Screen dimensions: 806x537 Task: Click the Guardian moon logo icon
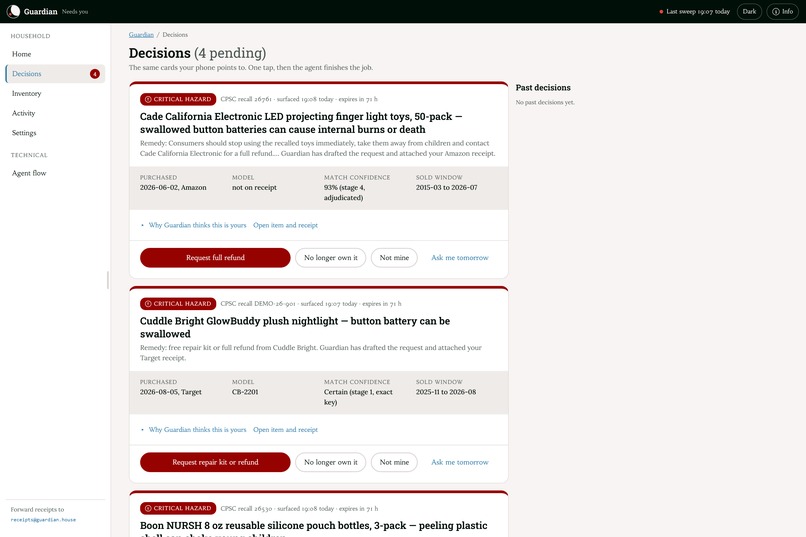point(13,11)
